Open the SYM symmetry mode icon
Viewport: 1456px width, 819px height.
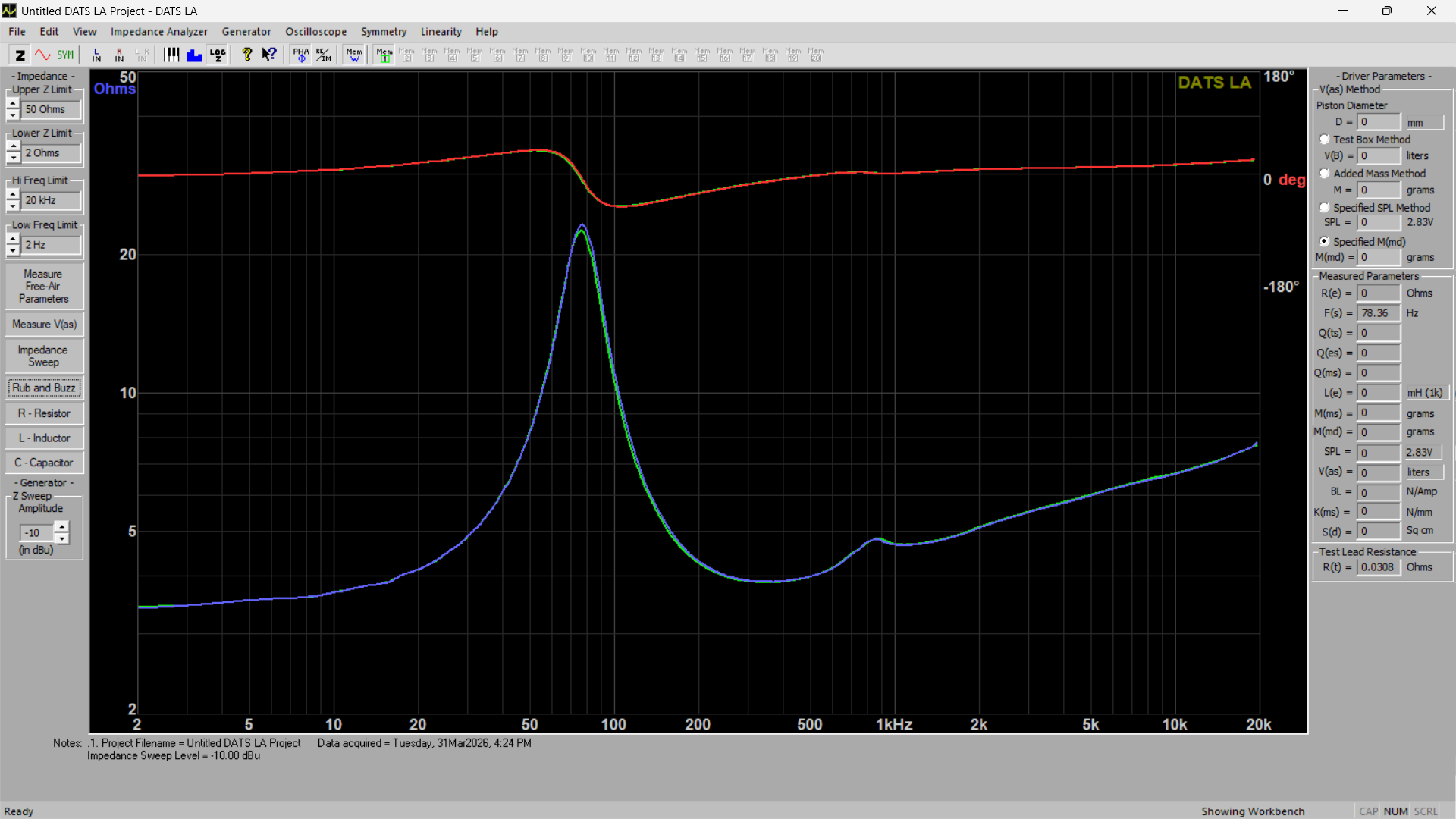[x=65, y=55]
